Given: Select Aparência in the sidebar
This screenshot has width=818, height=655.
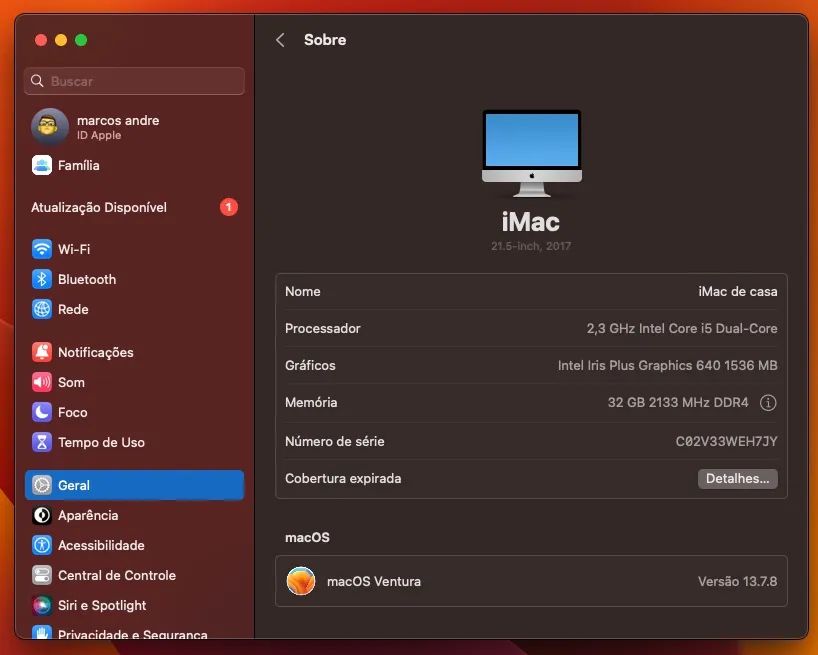Looking at the screenshot, I should [134, 515].
